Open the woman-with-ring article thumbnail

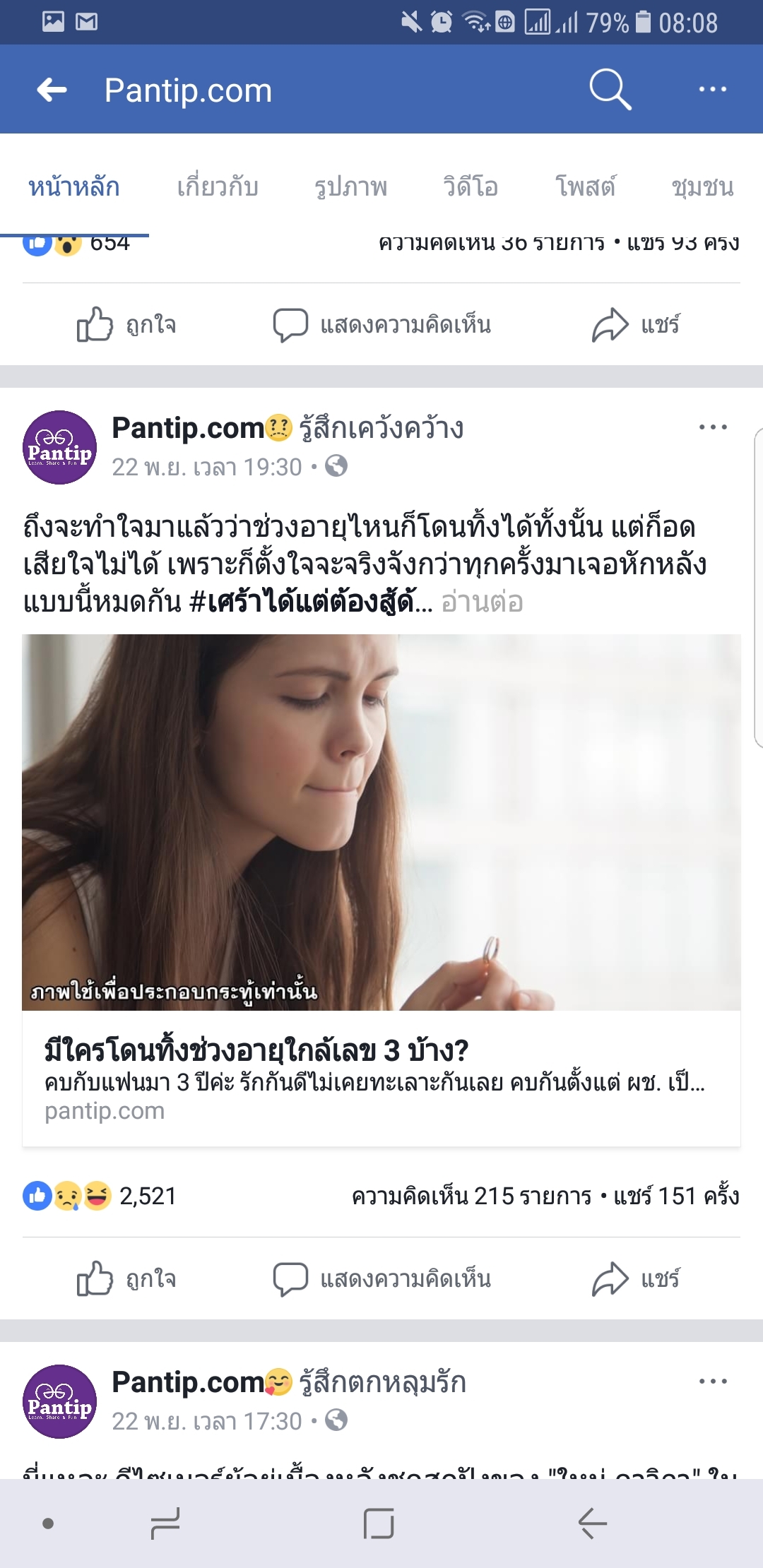tap(381, 822)
